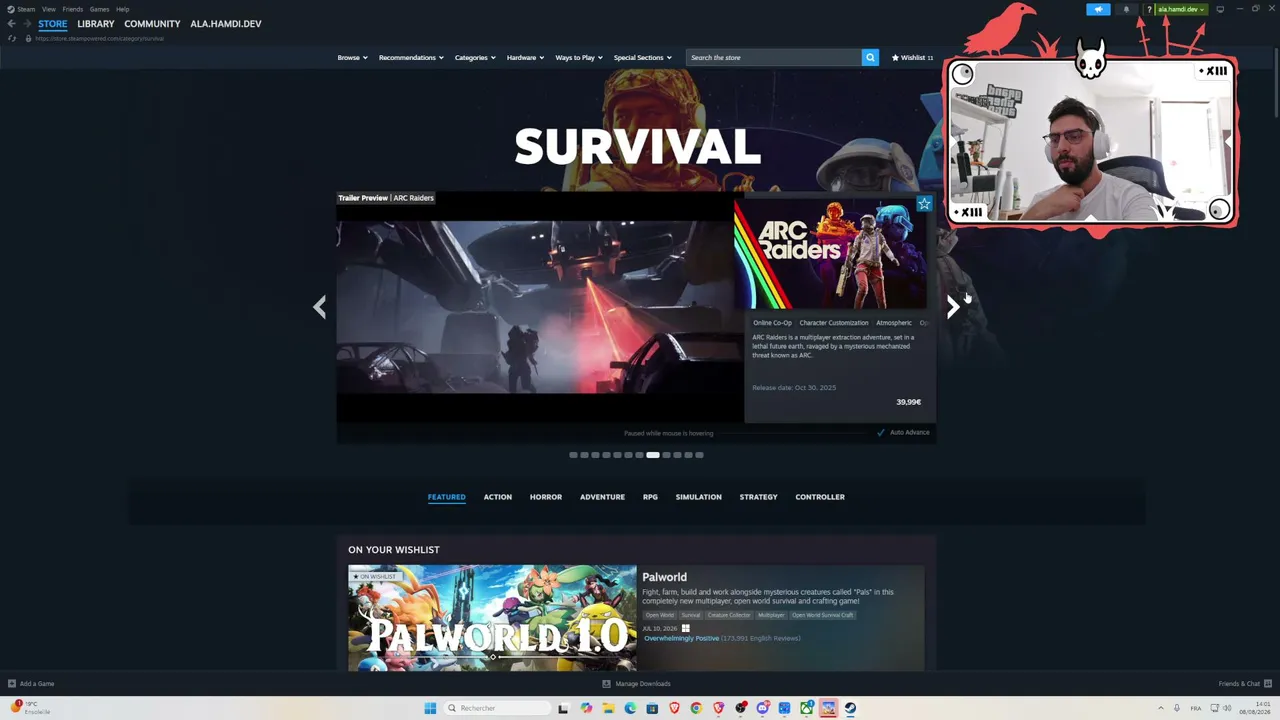1280x720 pixels.
Task: Open the View menu
Action: click(x=48, y=9)
